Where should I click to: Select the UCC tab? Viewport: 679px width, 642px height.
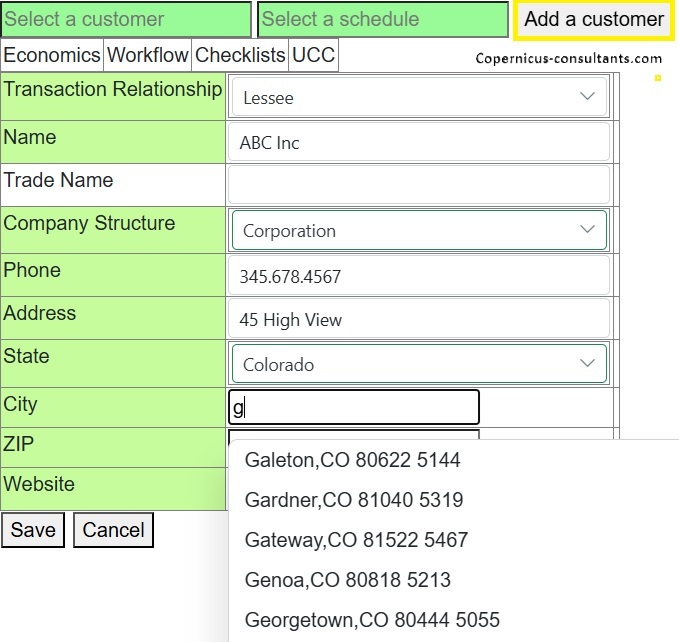(313, 56)
